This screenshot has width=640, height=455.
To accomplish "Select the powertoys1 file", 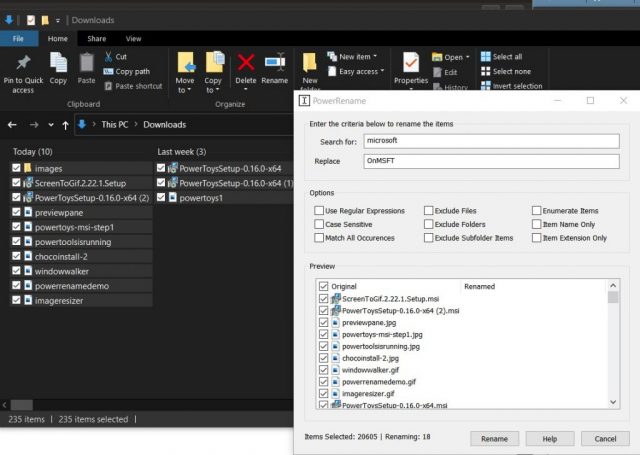I will 201,198.
